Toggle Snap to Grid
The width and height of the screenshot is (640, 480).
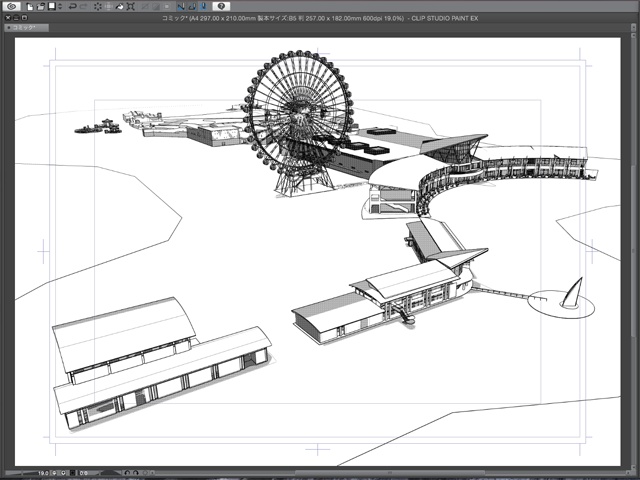pos(203,7)
